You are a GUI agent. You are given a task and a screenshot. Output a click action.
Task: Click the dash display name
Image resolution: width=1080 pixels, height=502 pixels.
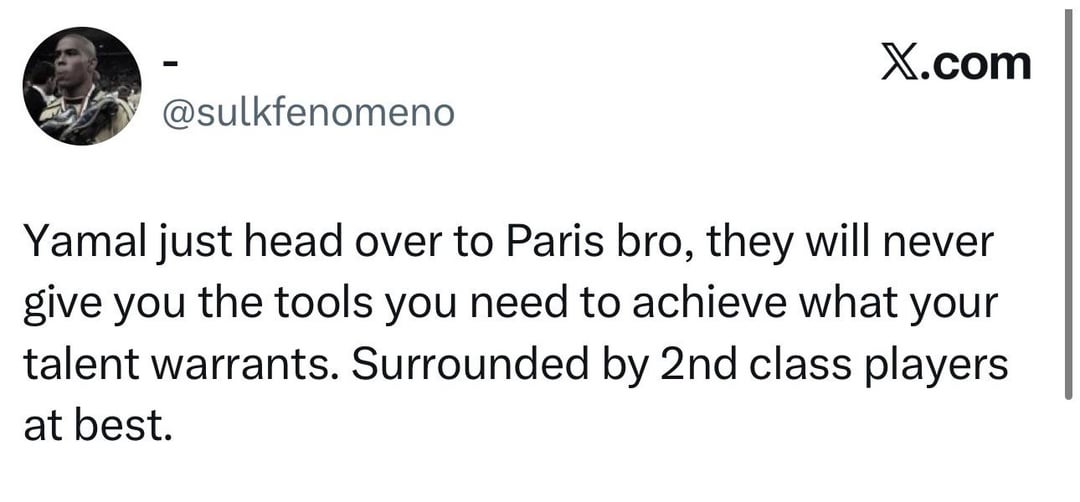point(170,63)
